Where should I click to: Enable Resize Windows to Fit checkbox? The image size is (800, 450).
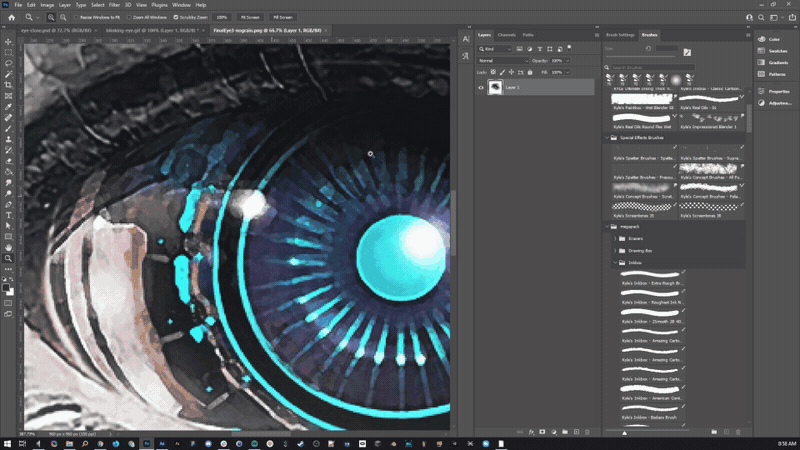77,17
